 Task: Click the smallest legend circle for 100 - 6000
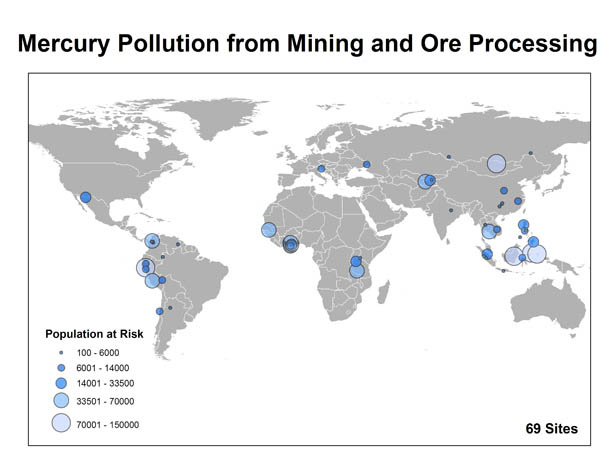[60, 354]
